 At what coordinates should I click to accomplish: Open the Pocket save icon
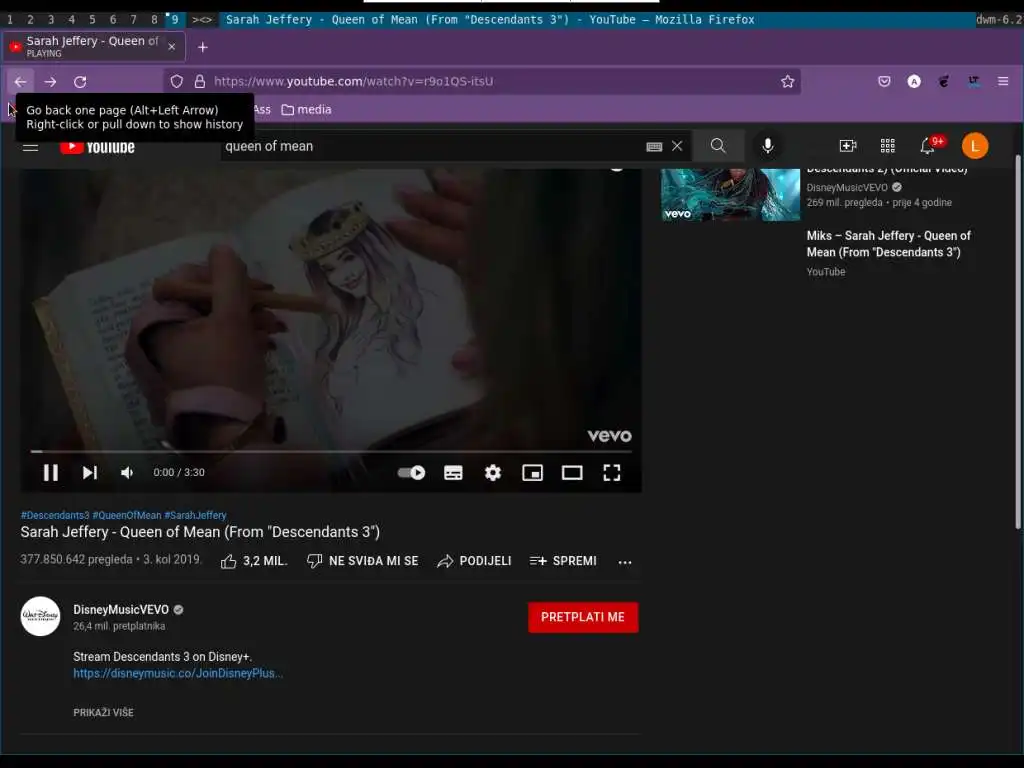click(x=884, y=82)
